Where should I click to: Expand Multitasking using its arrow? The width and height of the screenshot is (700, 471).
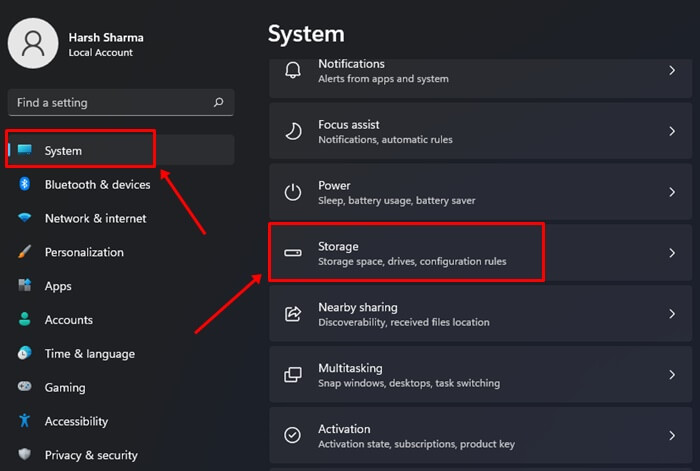tap(672, 375)
